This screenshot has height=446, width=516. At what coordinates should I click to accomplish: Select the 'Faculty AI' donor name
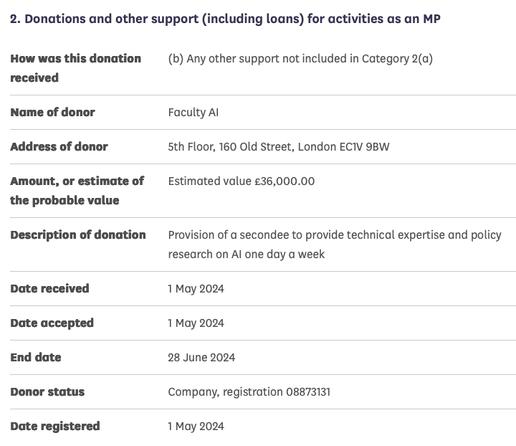[193, 113]
